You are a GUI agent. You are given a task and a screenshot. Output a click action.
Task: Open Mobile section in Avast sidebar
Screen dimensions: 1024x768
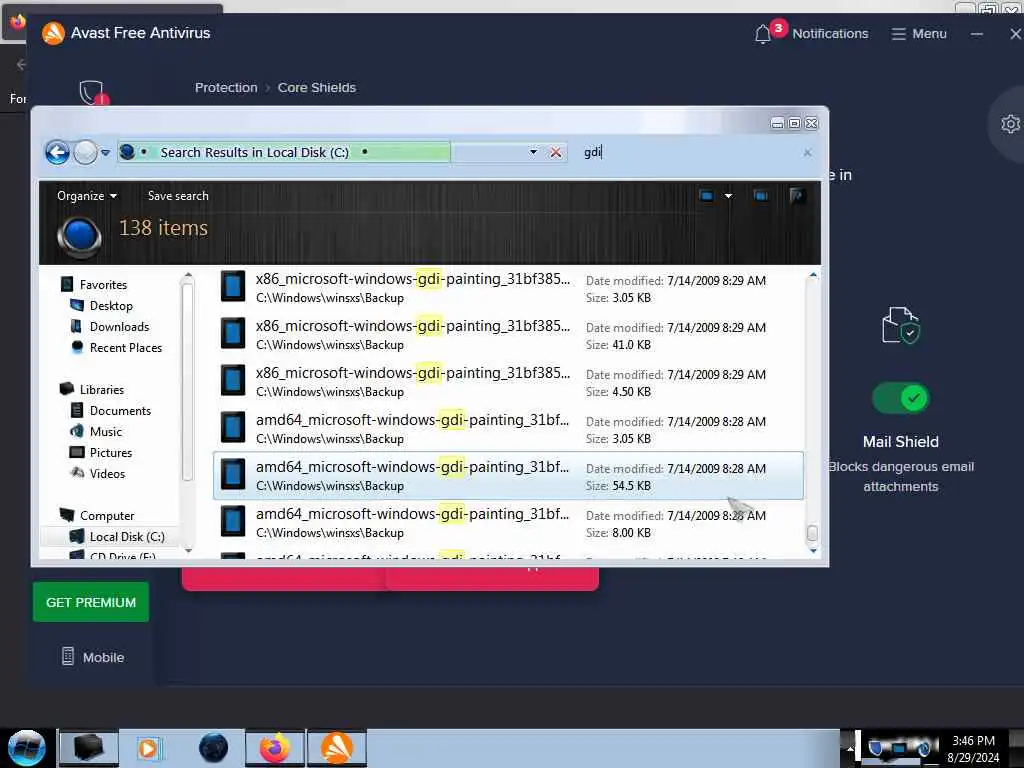point(92,657)
